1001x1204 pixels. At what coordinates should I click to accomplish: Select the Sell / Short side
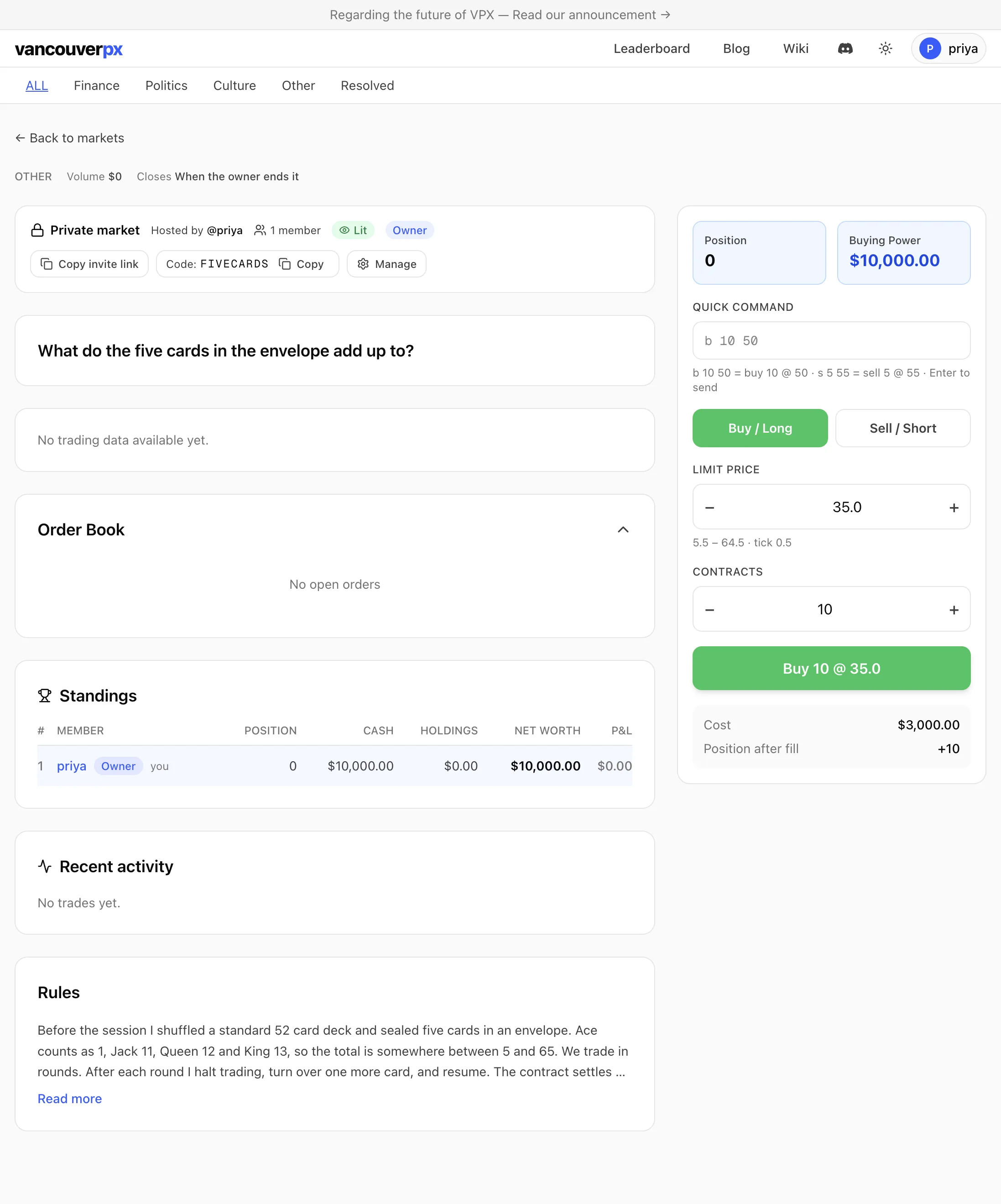[x=903, y=428]
